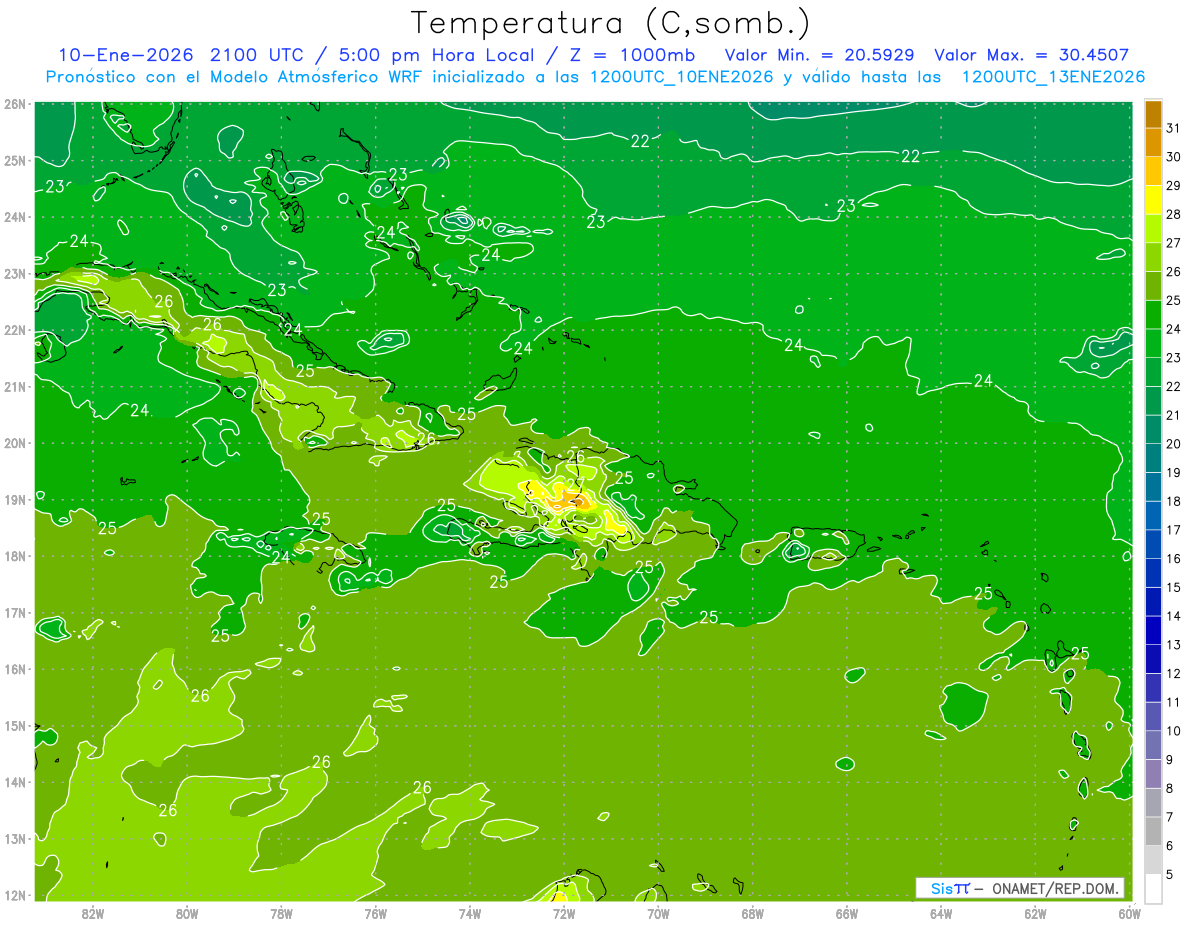Click the longitude label "68W"
This screenshot has height=927, width=1200.
click(752, 913)
